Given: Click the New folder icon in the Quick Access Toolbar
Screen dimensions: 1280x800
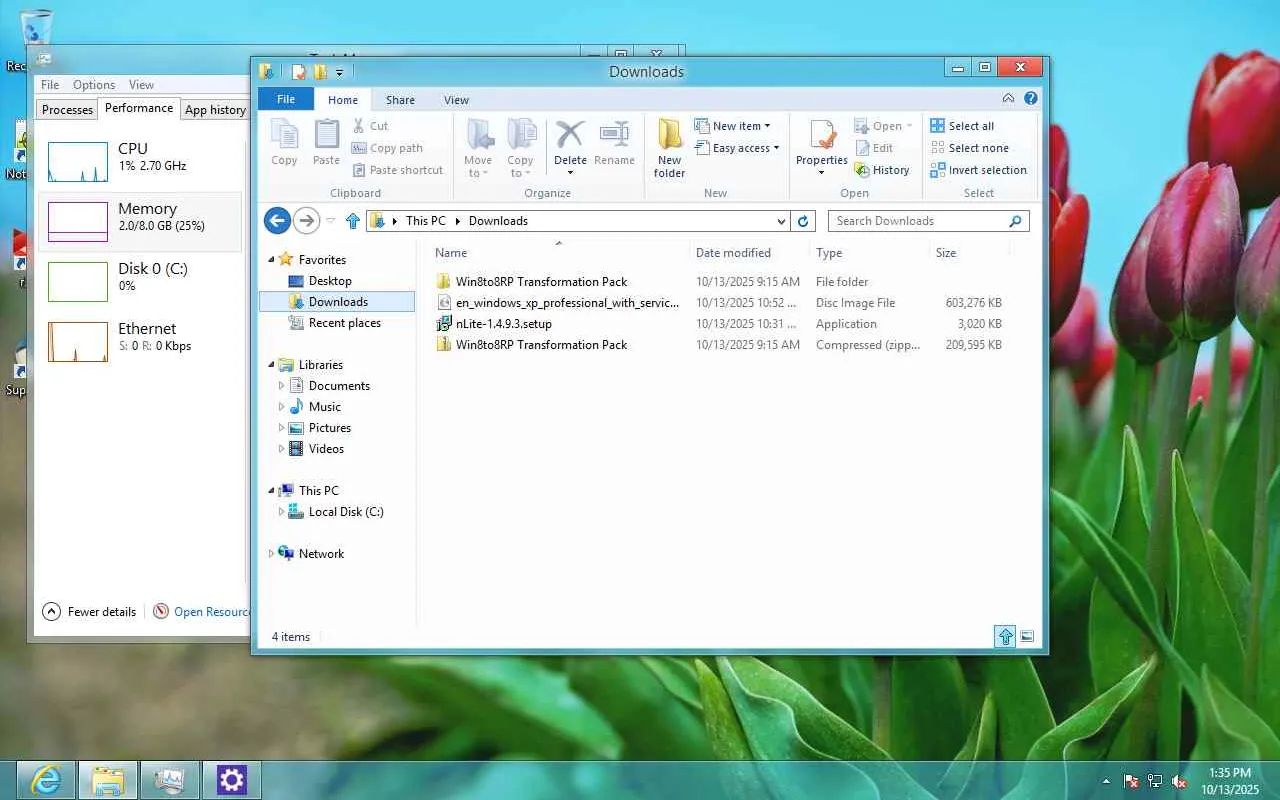Looking at the screenshot, I should [x=320, y=72].
